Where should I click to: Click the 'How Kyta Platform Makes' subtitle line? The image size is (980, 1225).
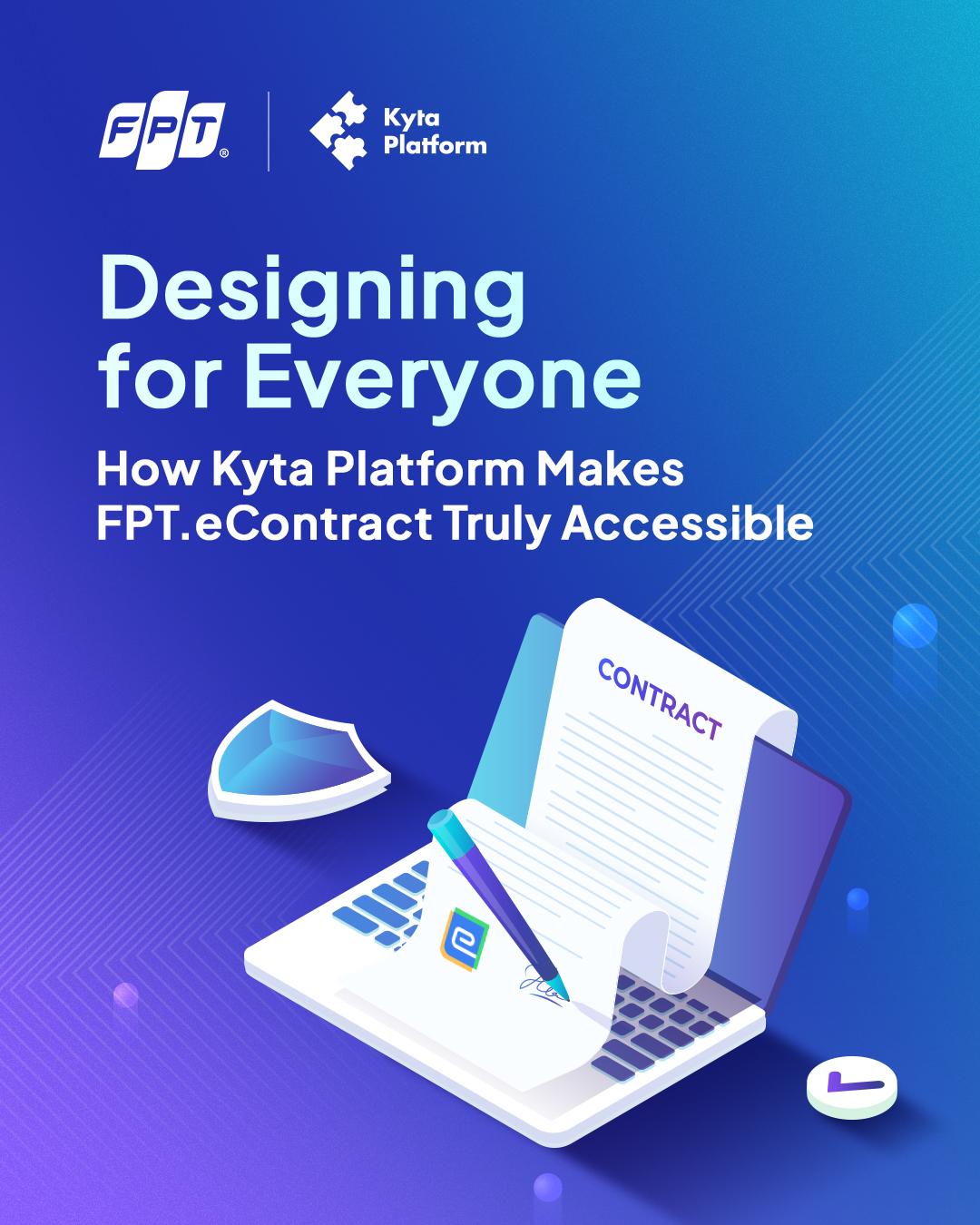[x=390, y=469]
